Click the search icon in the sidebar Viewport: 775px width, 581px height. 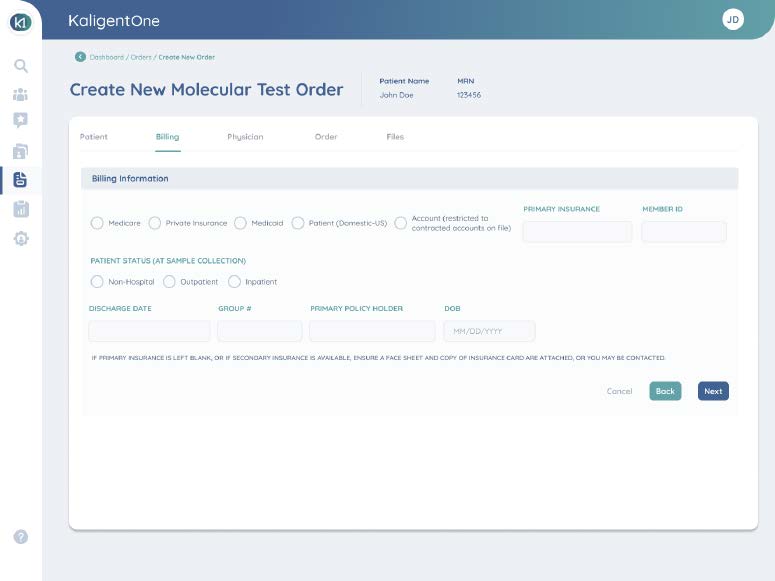pos(21,66)
